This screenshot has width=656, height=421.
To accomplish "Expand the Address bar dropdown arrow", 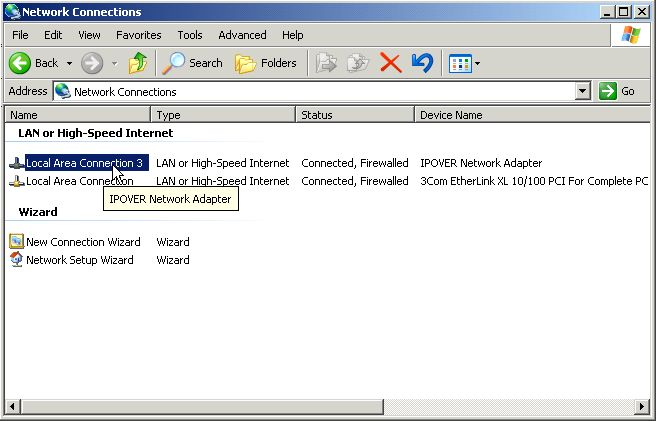I will [x=583, y=91].
